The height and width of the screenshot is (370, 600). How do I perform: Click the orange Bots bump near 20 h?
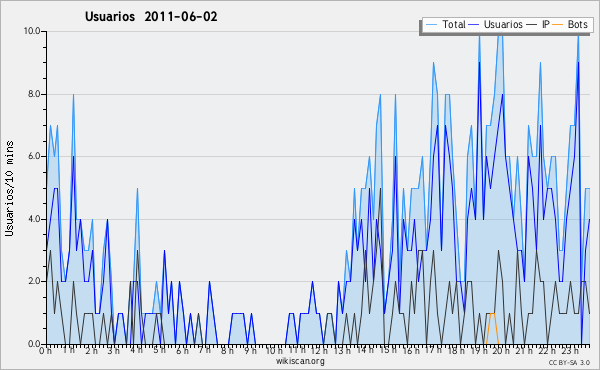point(492,328)
